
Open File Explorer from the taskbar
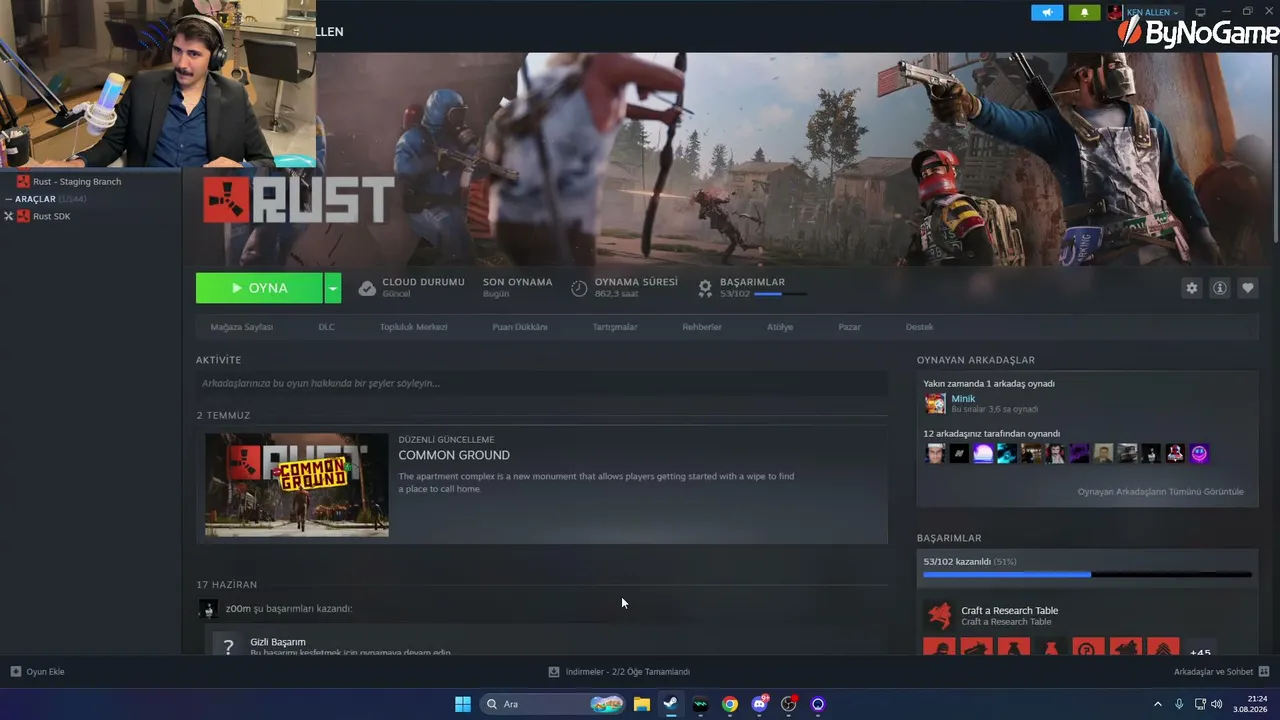642,704
